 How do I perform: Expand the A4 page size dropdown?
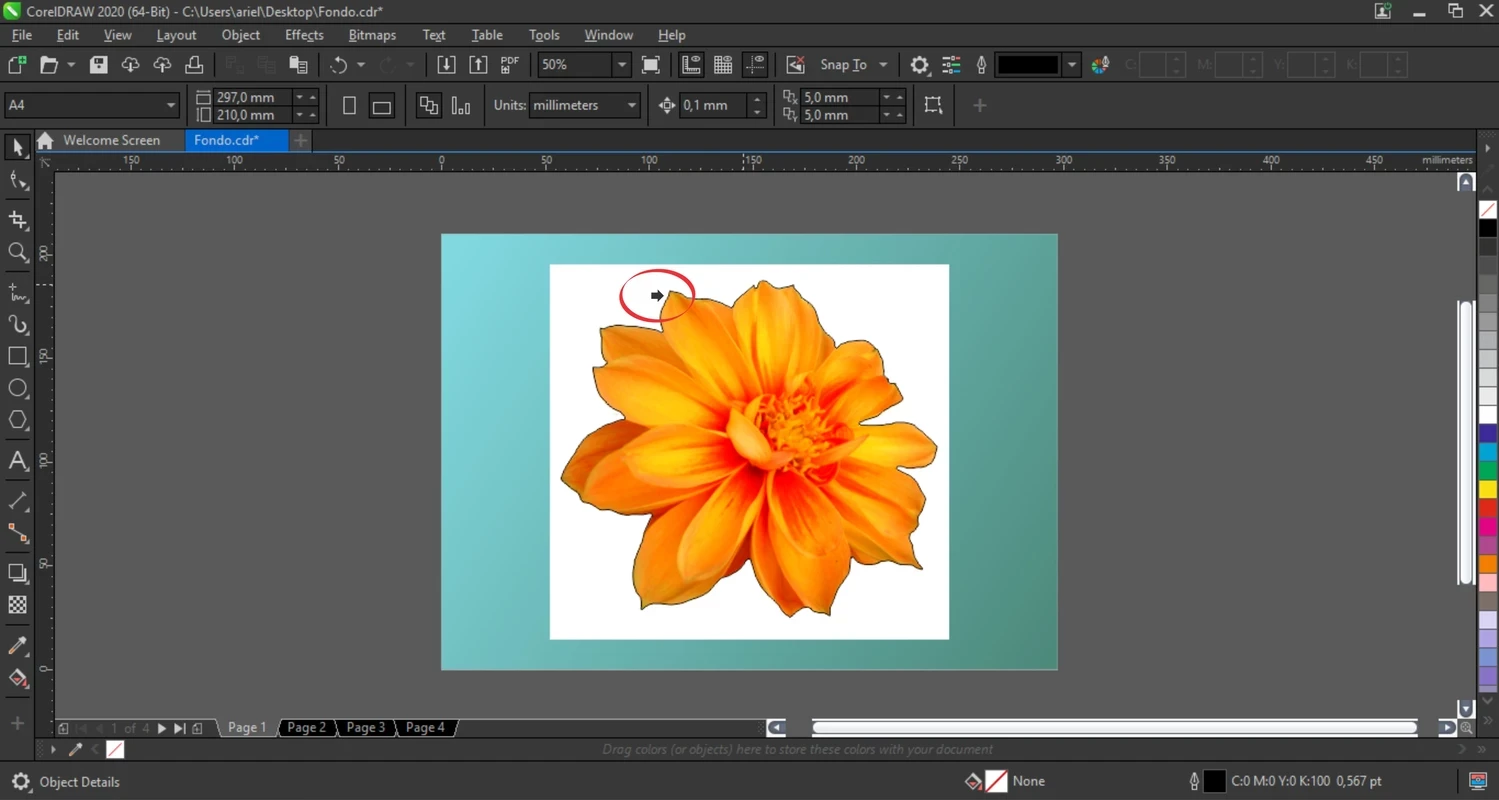[x=170, y=105]
